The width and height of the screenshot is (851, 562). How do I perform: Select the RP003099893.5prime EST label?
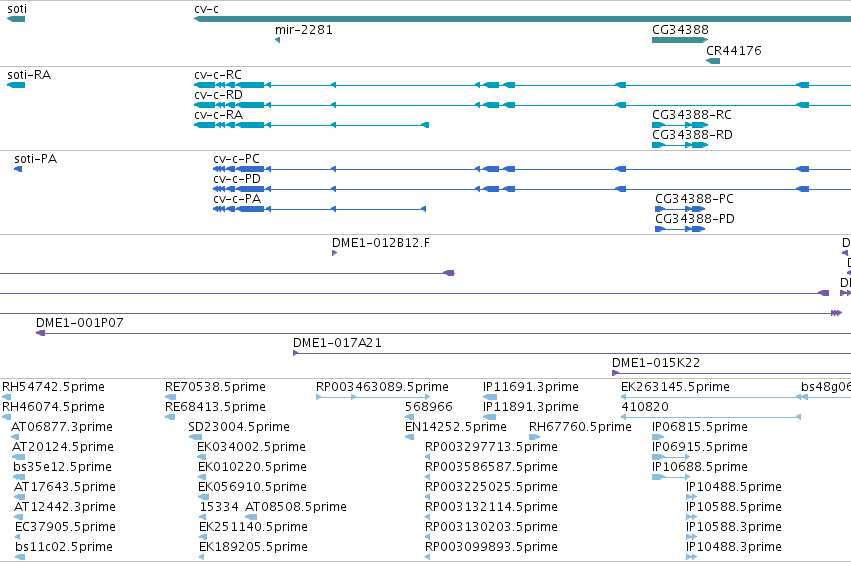point(492,548)
